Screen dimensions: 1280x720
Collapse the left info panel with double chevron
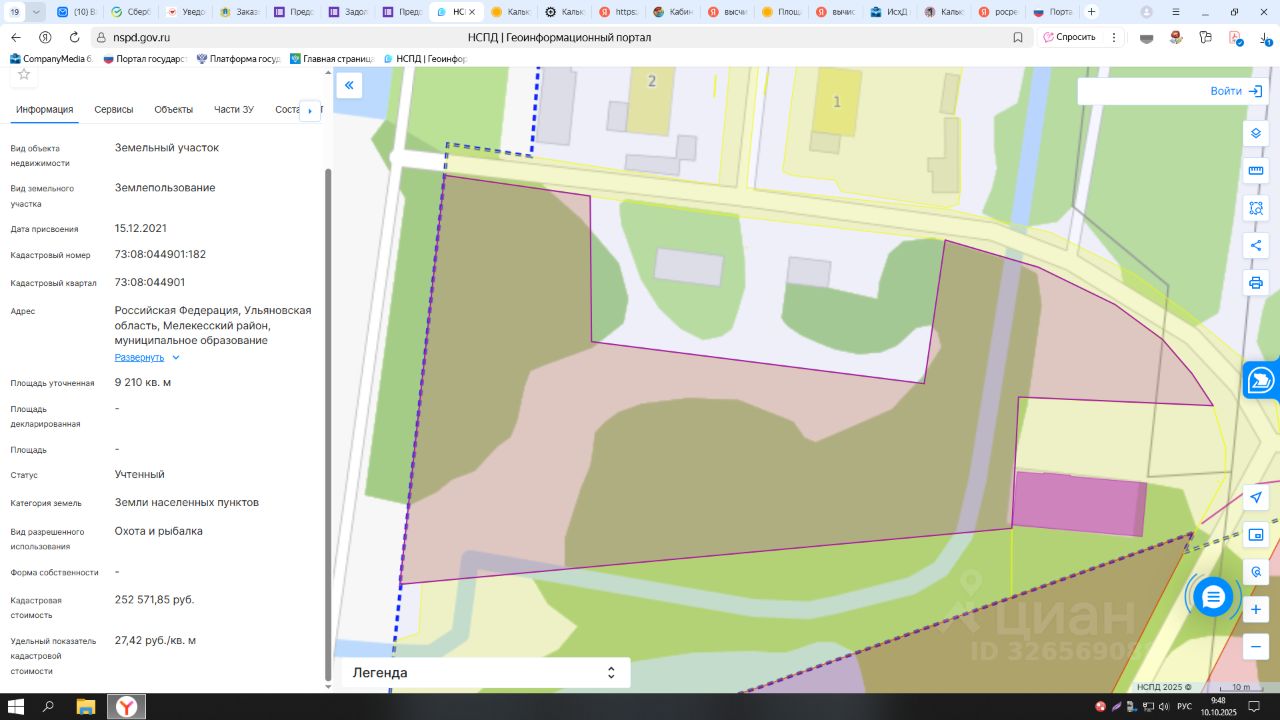349,86
